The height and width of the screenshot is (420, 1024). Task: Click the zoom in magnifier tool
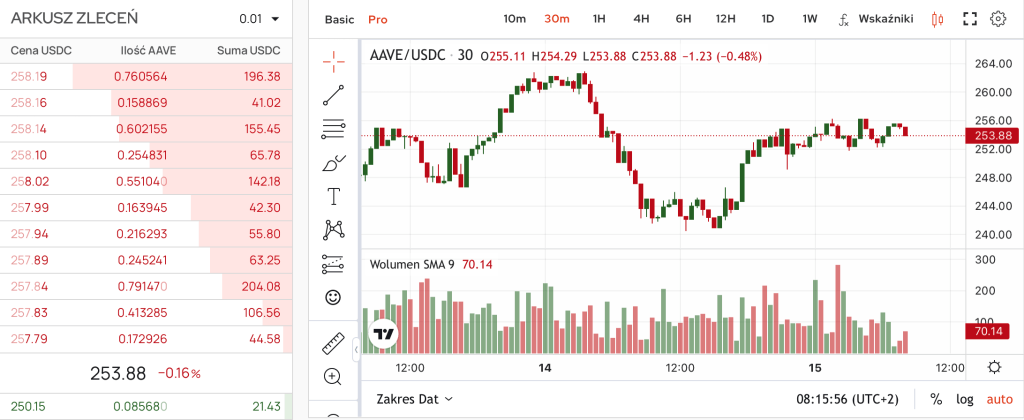333,377
